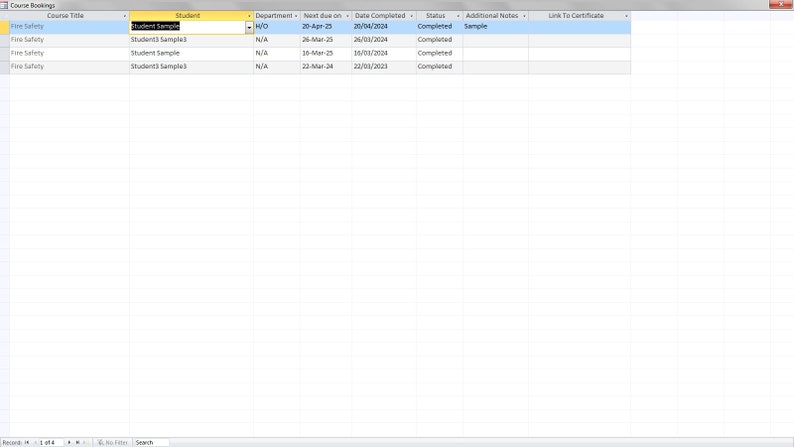Click the 26/03/2024 date completed cell

384,40
